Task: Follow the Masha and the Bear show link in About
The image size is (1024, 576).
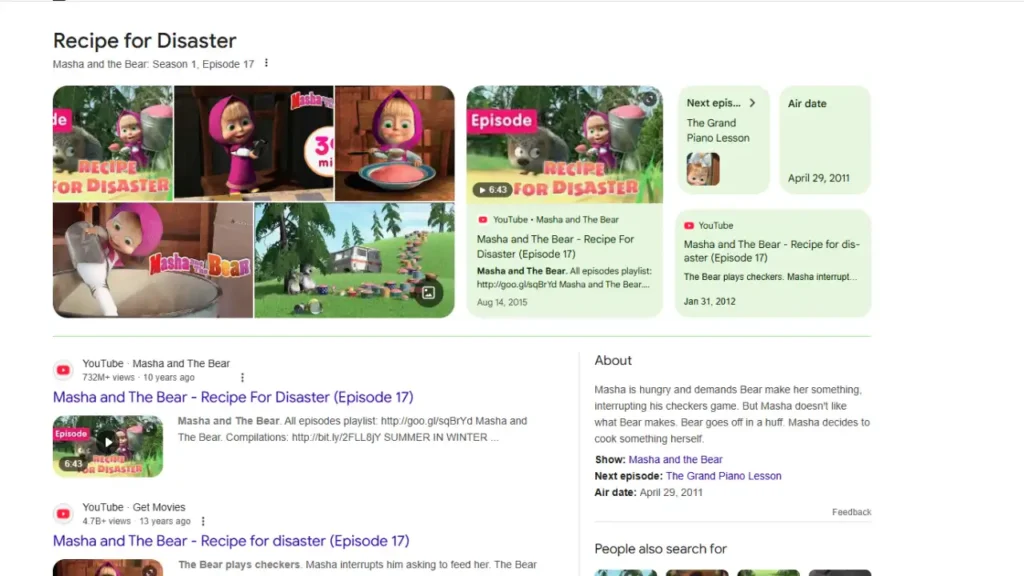Action: click(x=675, y=460)
